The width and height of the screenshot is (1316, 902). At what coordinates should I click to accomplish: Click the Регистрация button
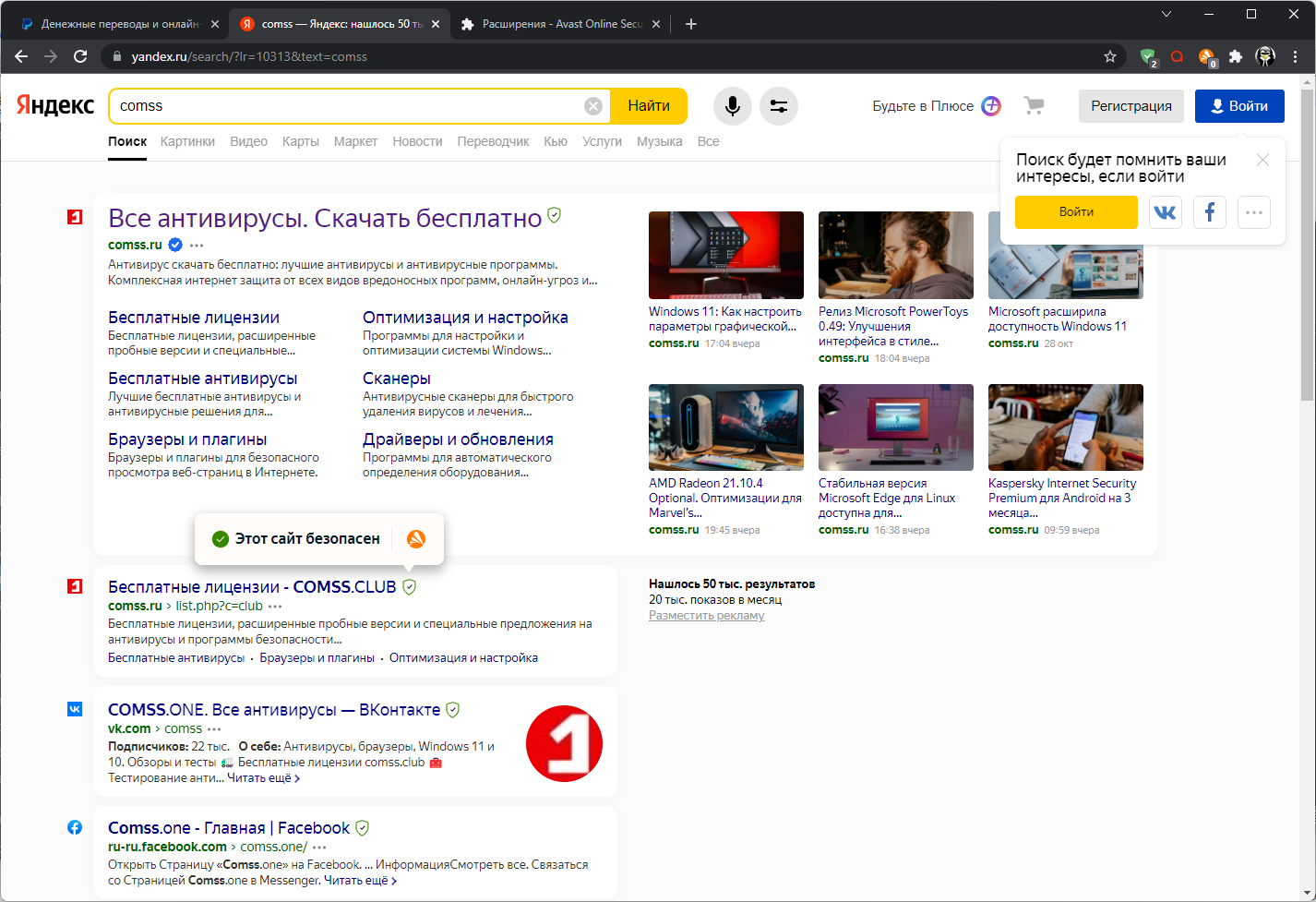click(1131, 106)
